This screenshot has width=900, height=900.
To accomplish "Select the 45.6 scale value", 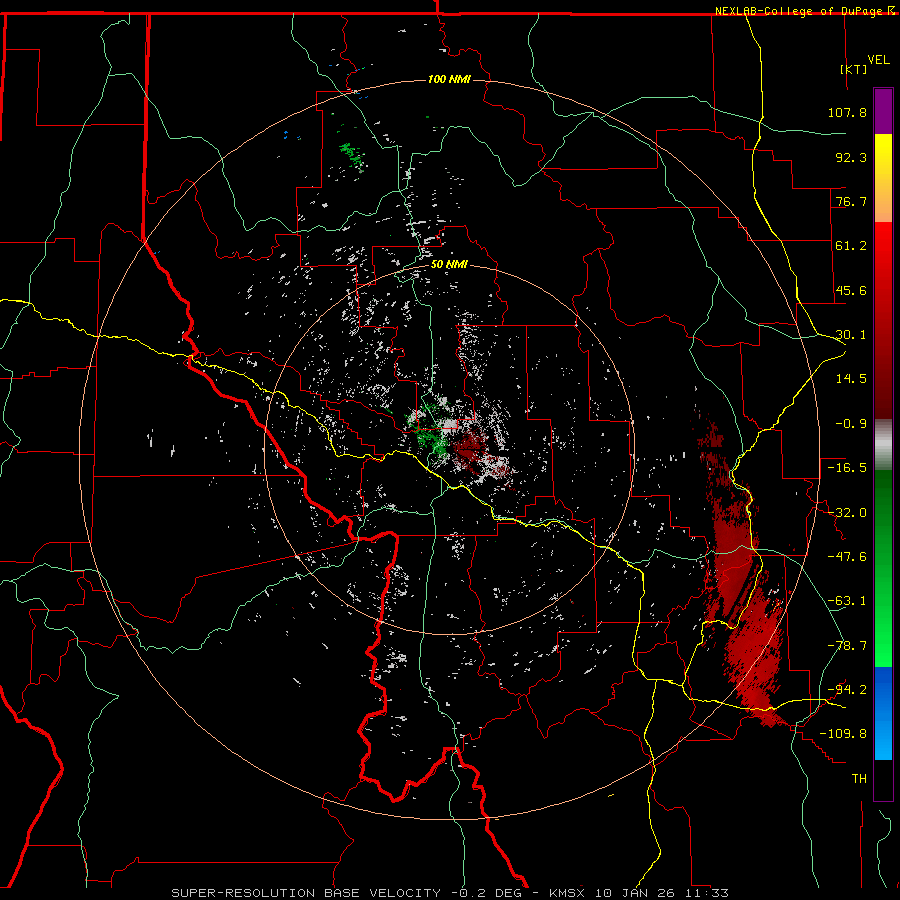I will click(851, 290).
